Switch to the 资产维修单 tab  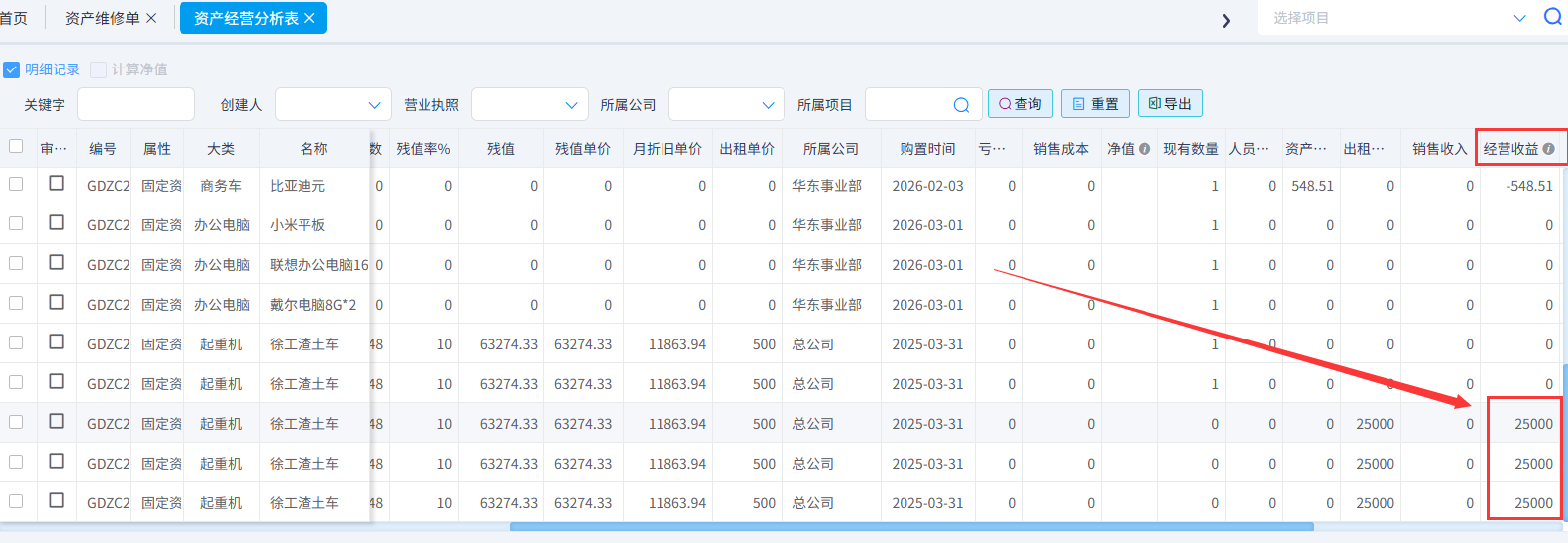(x=102, y=18)
